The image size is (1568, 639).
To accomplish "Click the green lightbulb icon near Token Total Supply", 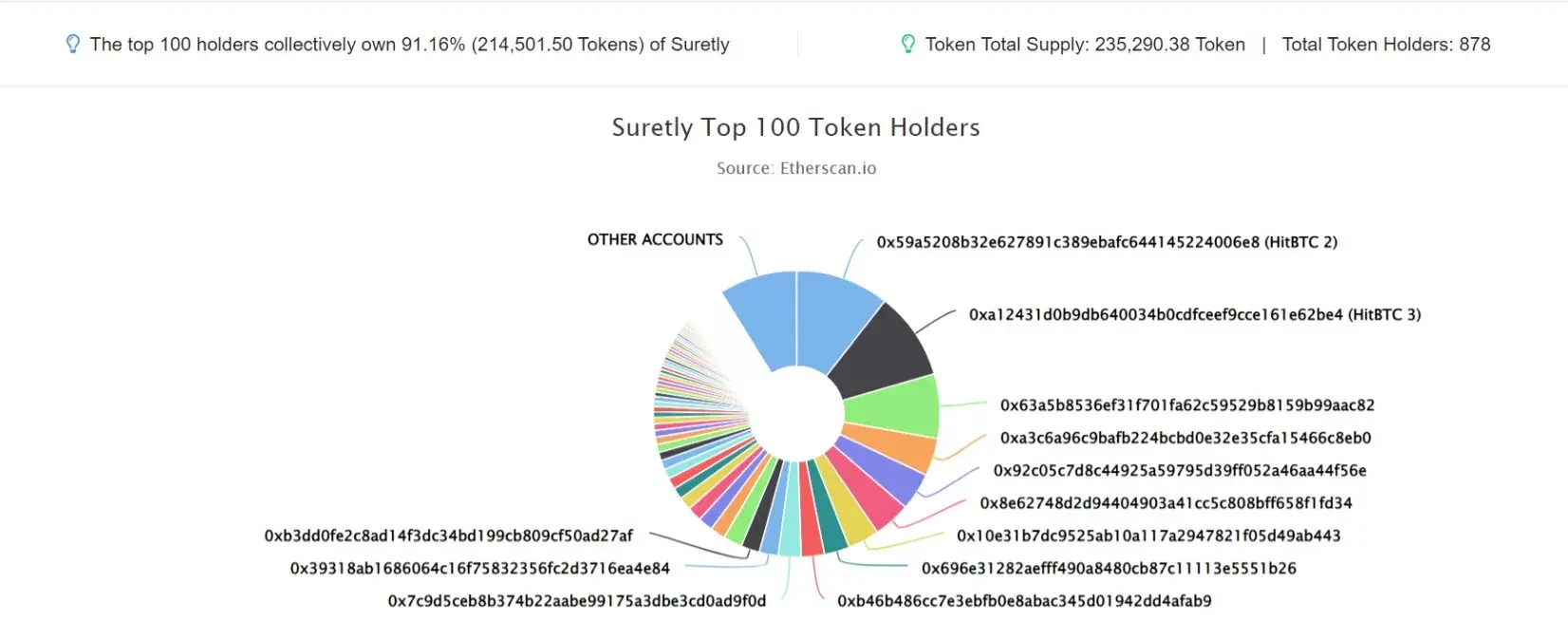I will [907, 44].
